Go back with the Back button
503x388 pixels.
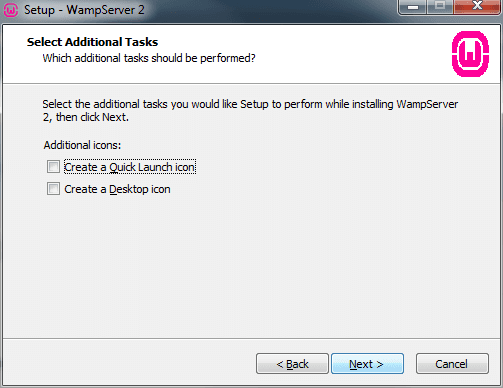pyautogui.click(x=292, y=364)
